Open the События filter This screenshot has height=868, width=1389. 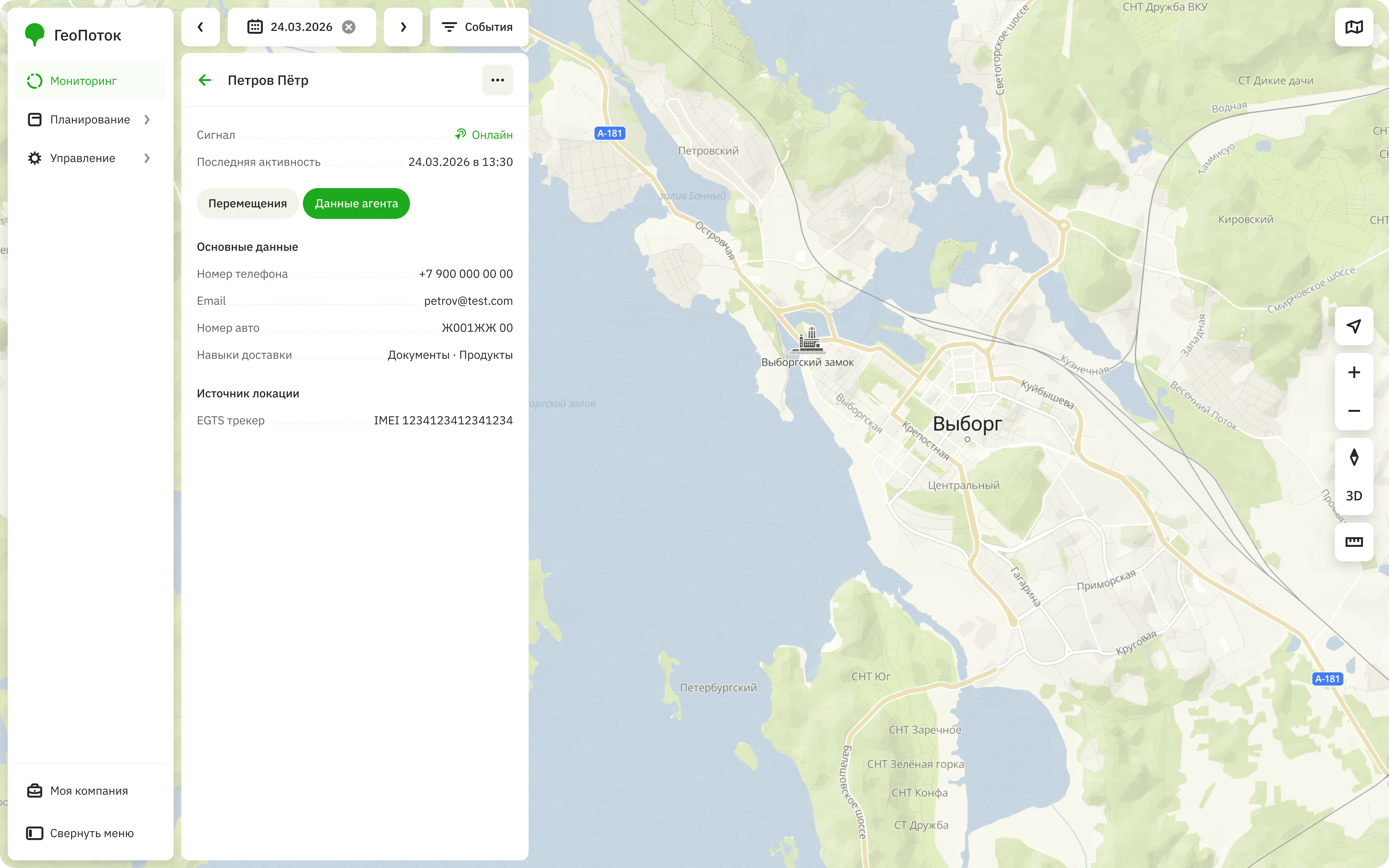[x=479, y=27]
